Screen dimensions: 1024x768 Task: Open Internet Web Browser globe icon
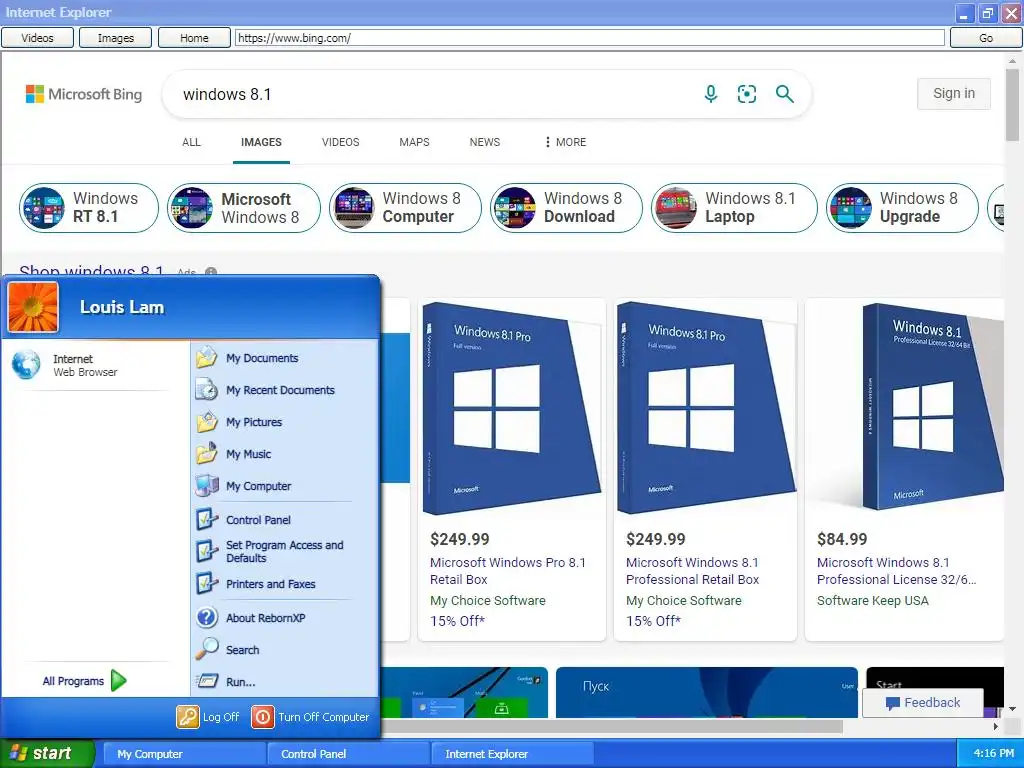coord(26,365)
